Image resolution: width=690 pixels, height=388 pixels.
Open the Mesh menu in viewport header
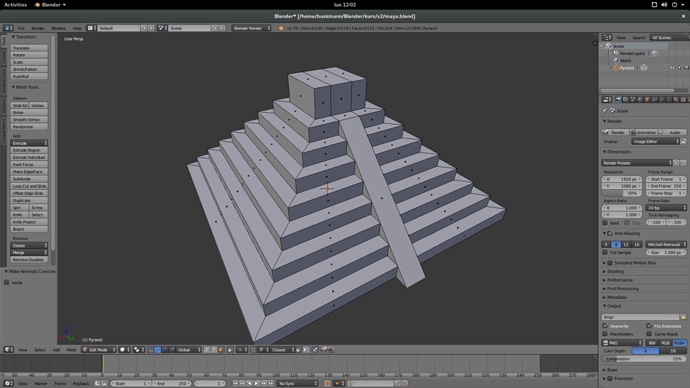click(71, 350)
